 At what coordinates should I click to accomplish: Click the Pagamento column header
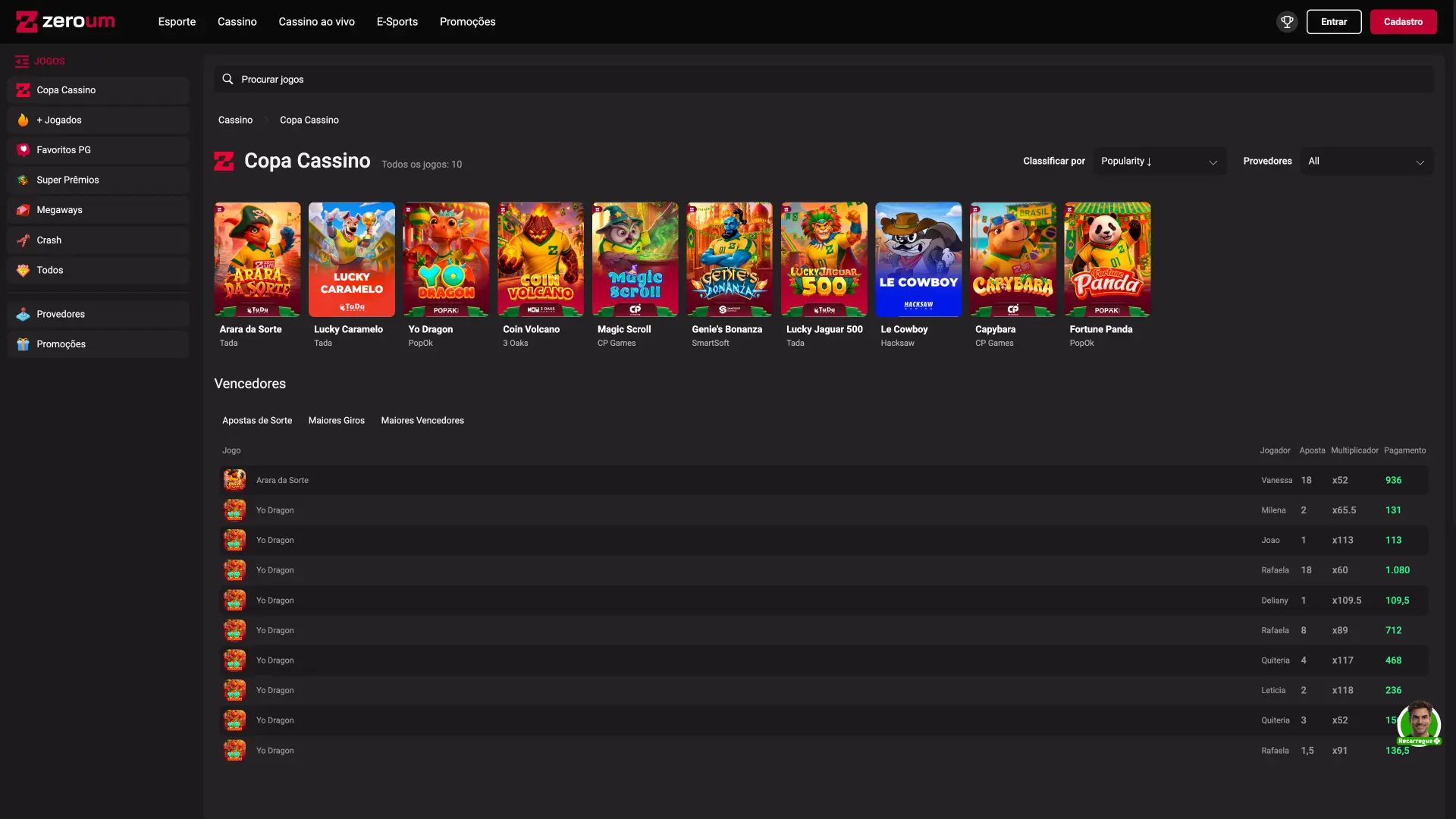pos(1404,450)
